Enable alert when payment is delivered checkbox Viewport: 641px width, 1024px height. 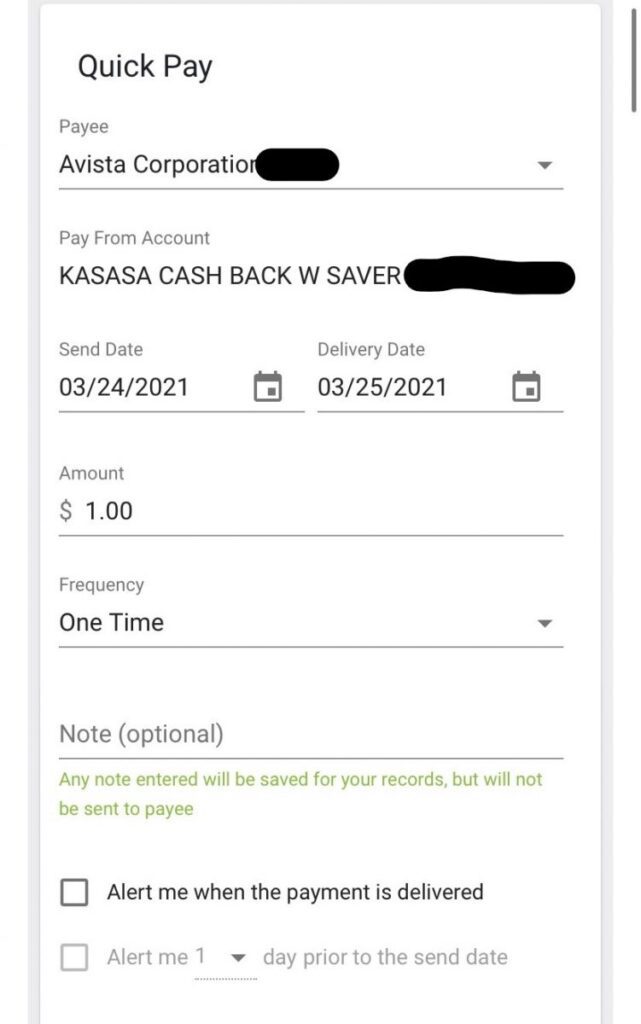tap(75, 892)
